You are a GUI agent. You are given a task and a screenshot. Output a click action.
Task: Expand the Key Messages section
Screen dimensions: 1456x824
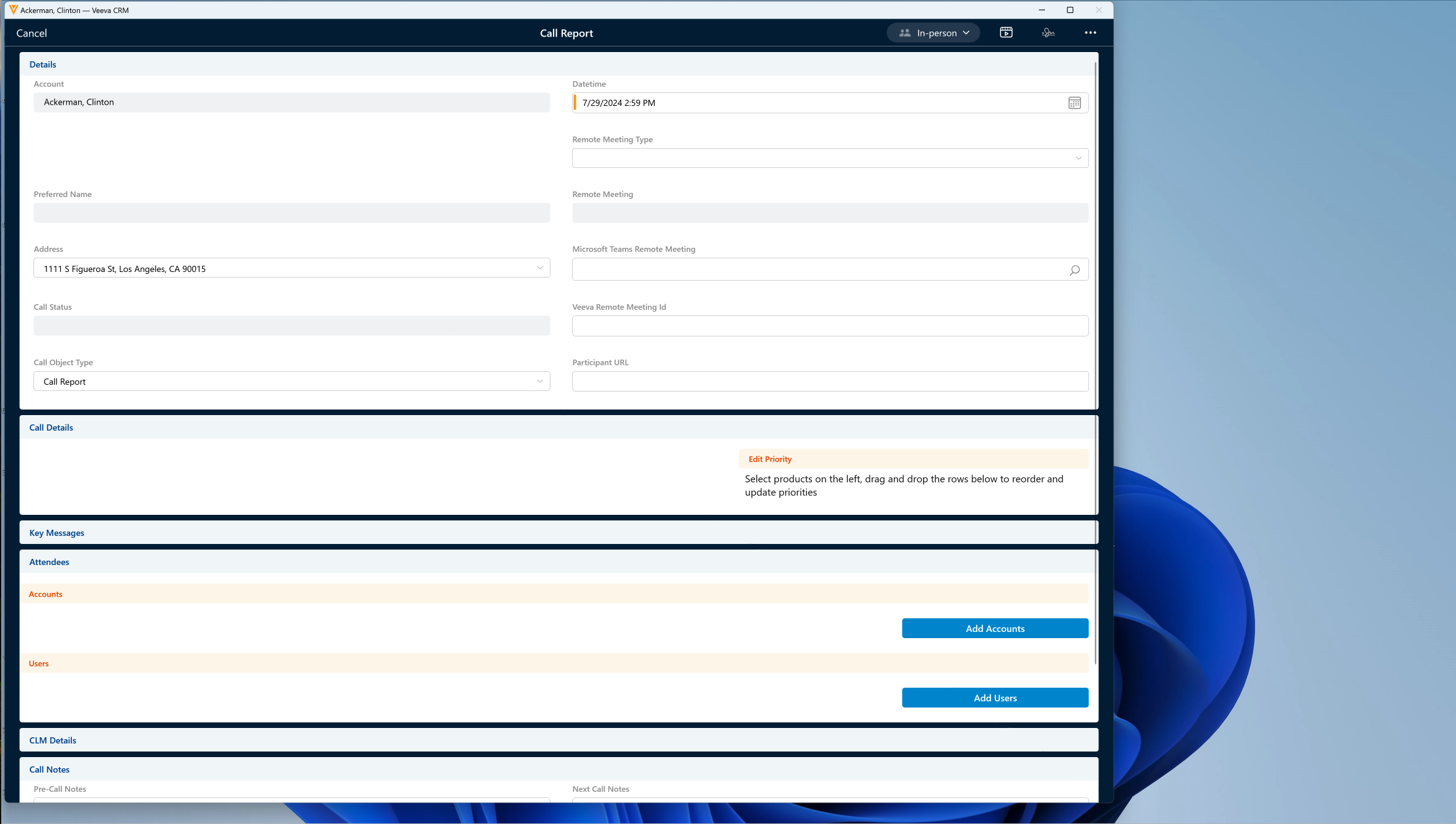tap(57, 533)
